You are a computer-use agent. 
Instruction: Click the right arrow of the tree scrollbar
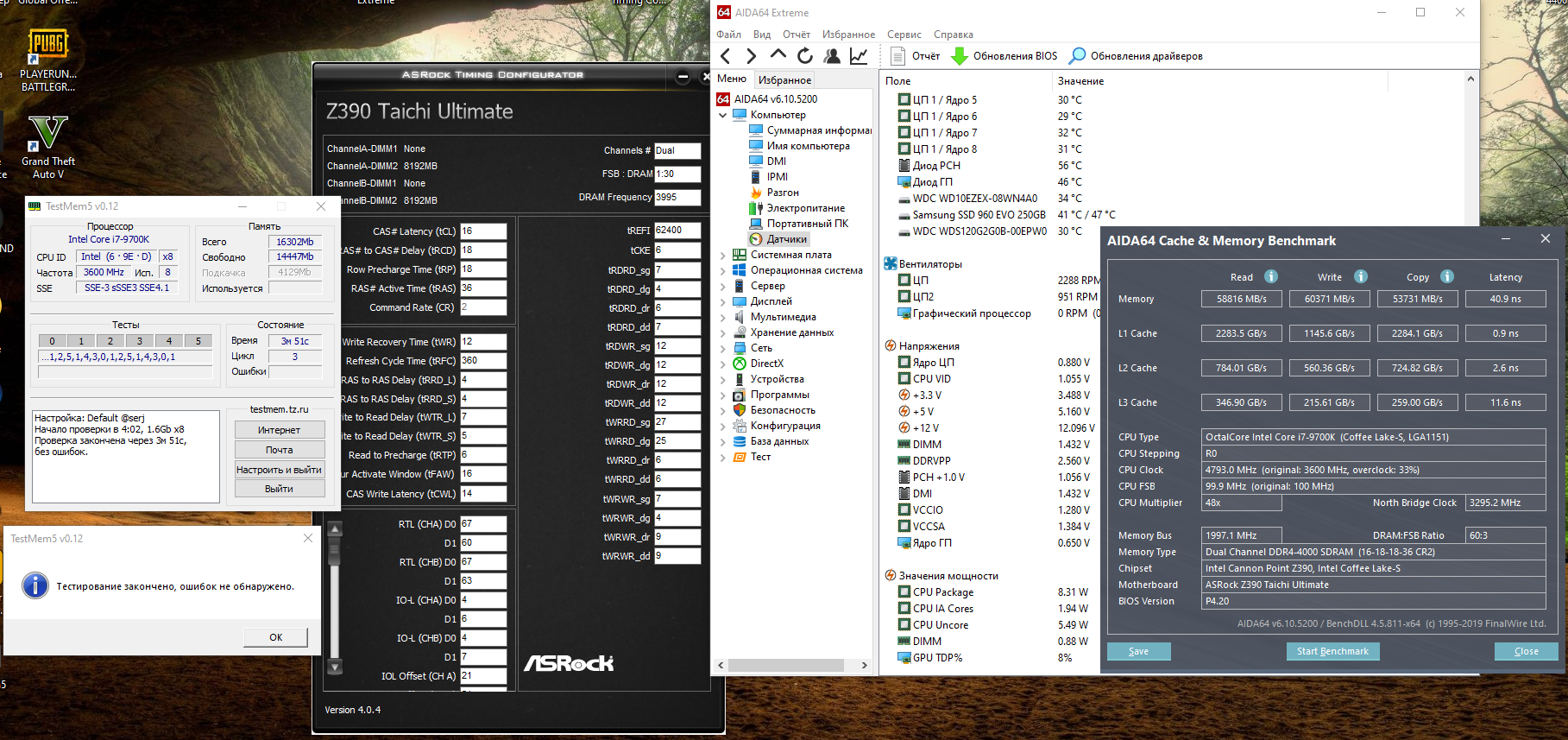(x=864, y=665)
